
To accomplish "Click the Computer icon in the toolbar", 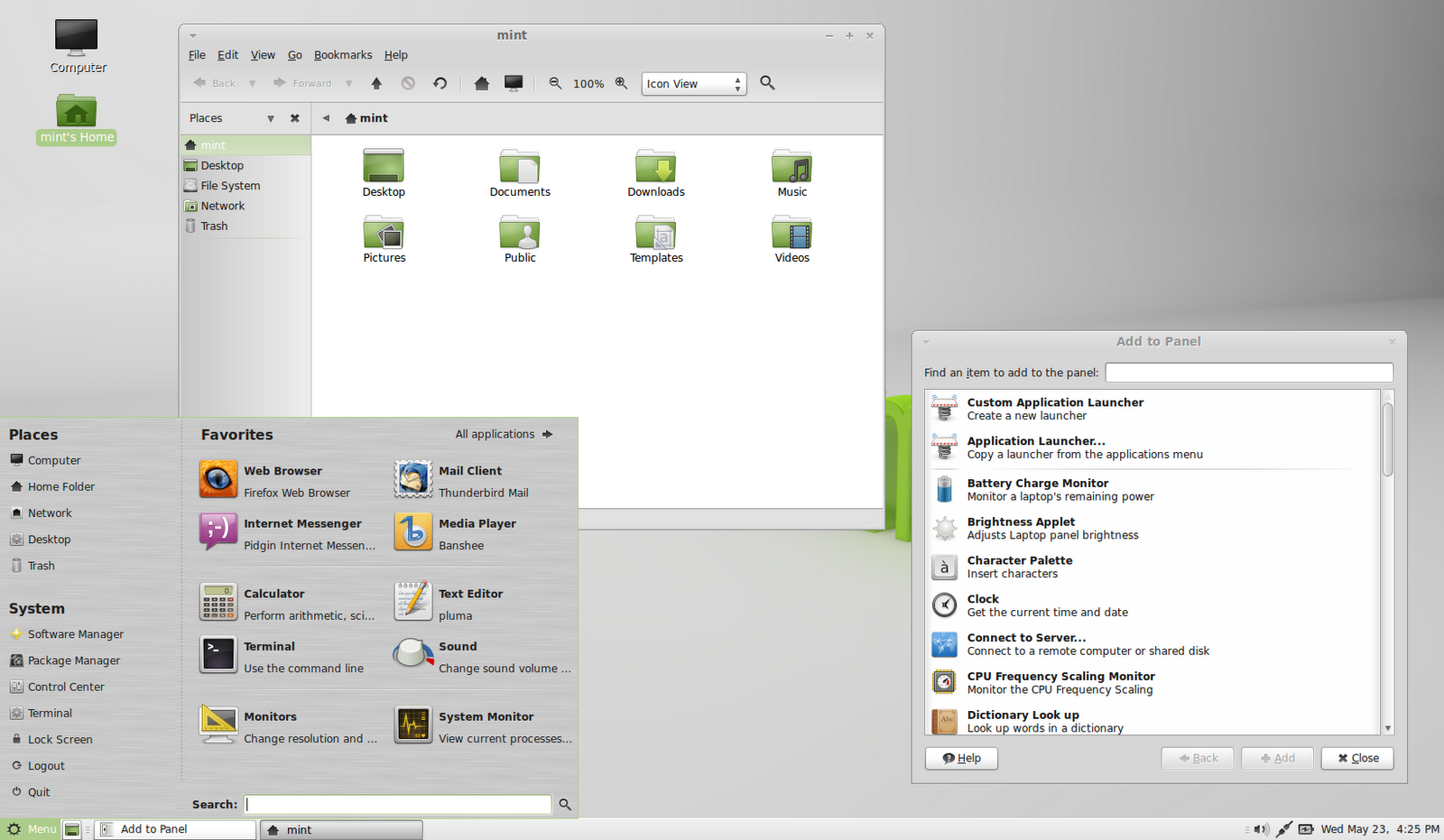I will click(514, 83).
